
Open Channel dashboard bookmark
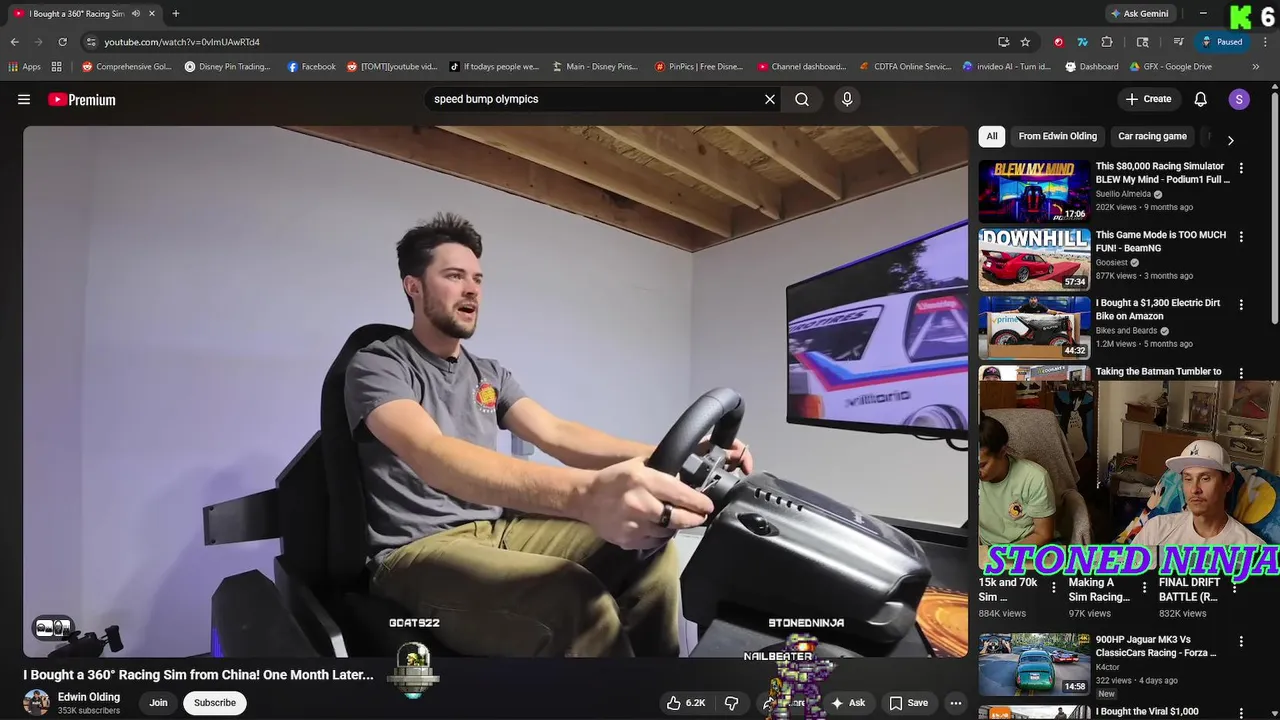(801, 67)
